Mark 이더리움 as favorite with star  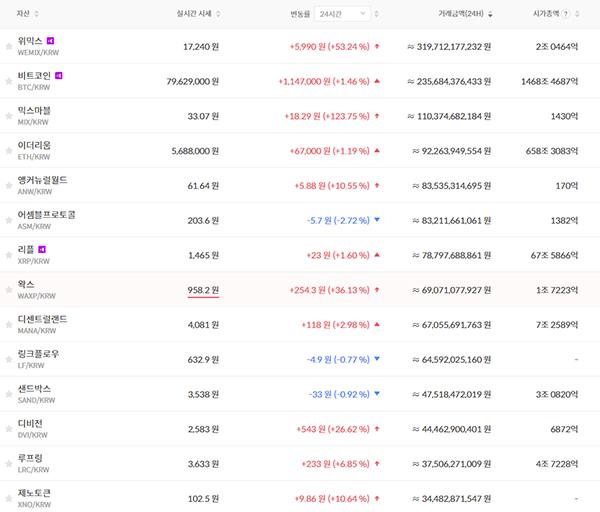click(x=9, y=151)
